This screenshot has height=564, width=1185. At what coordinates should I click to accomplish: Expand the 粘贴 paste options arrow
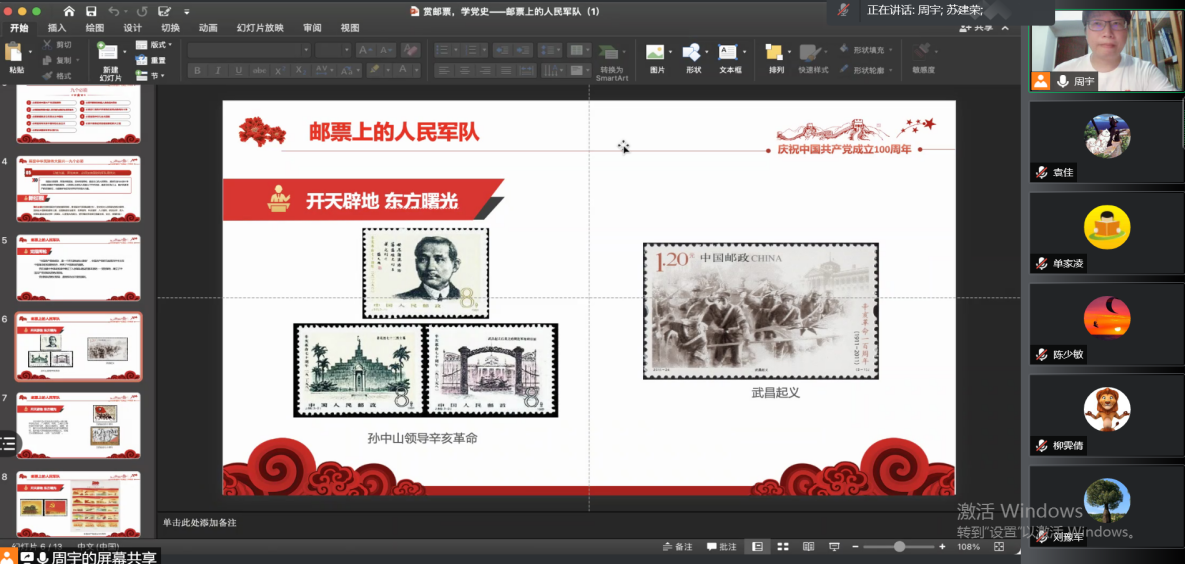pos(30,51)
